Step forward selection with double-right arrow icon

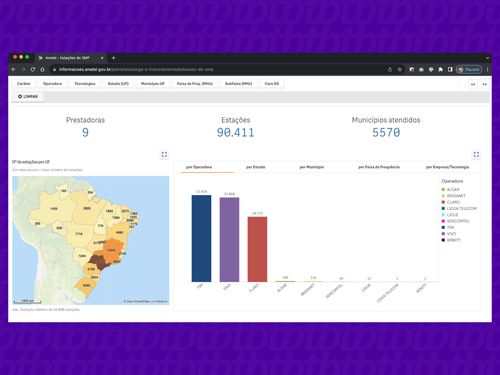click(485, 84)
